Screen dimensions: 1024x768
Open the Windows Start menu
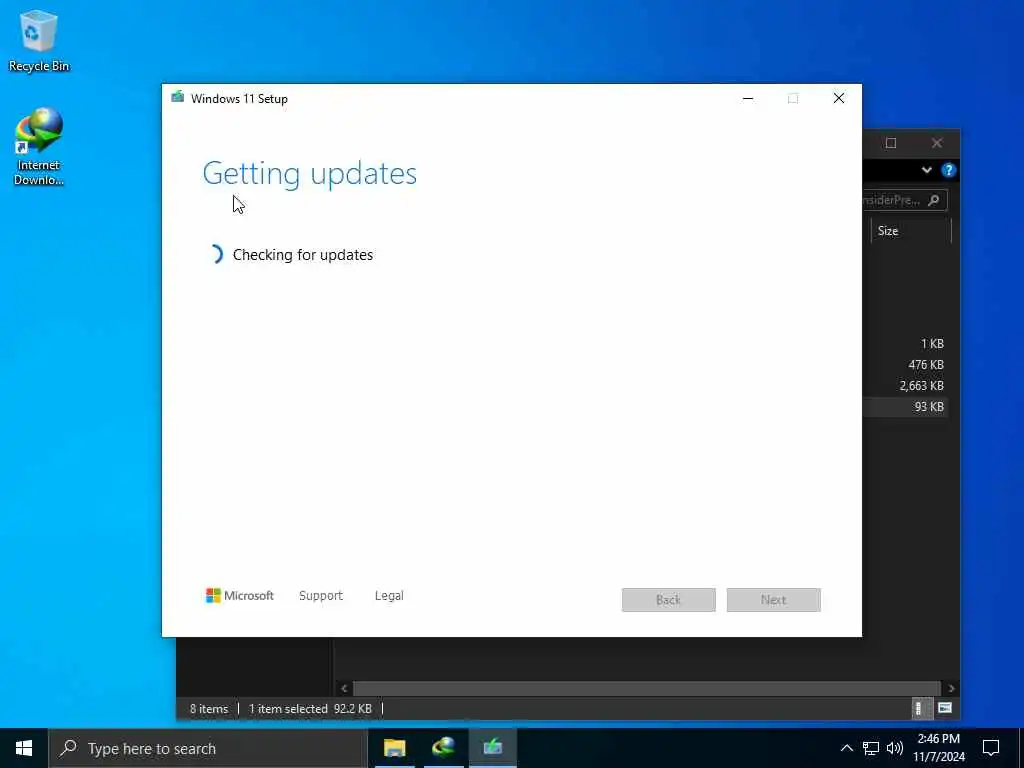[x=24, y=748]
